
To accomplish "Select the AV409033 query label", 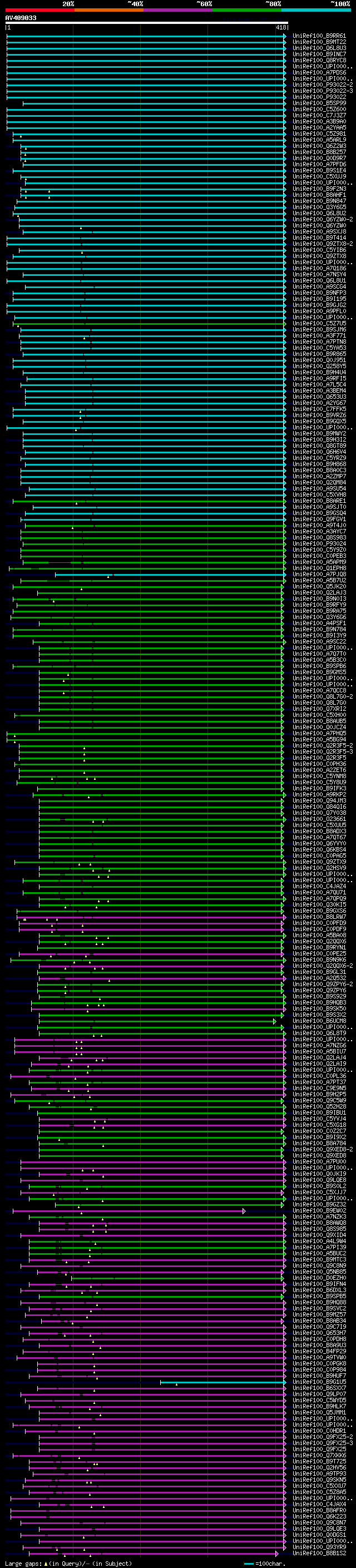I will 21,18.
